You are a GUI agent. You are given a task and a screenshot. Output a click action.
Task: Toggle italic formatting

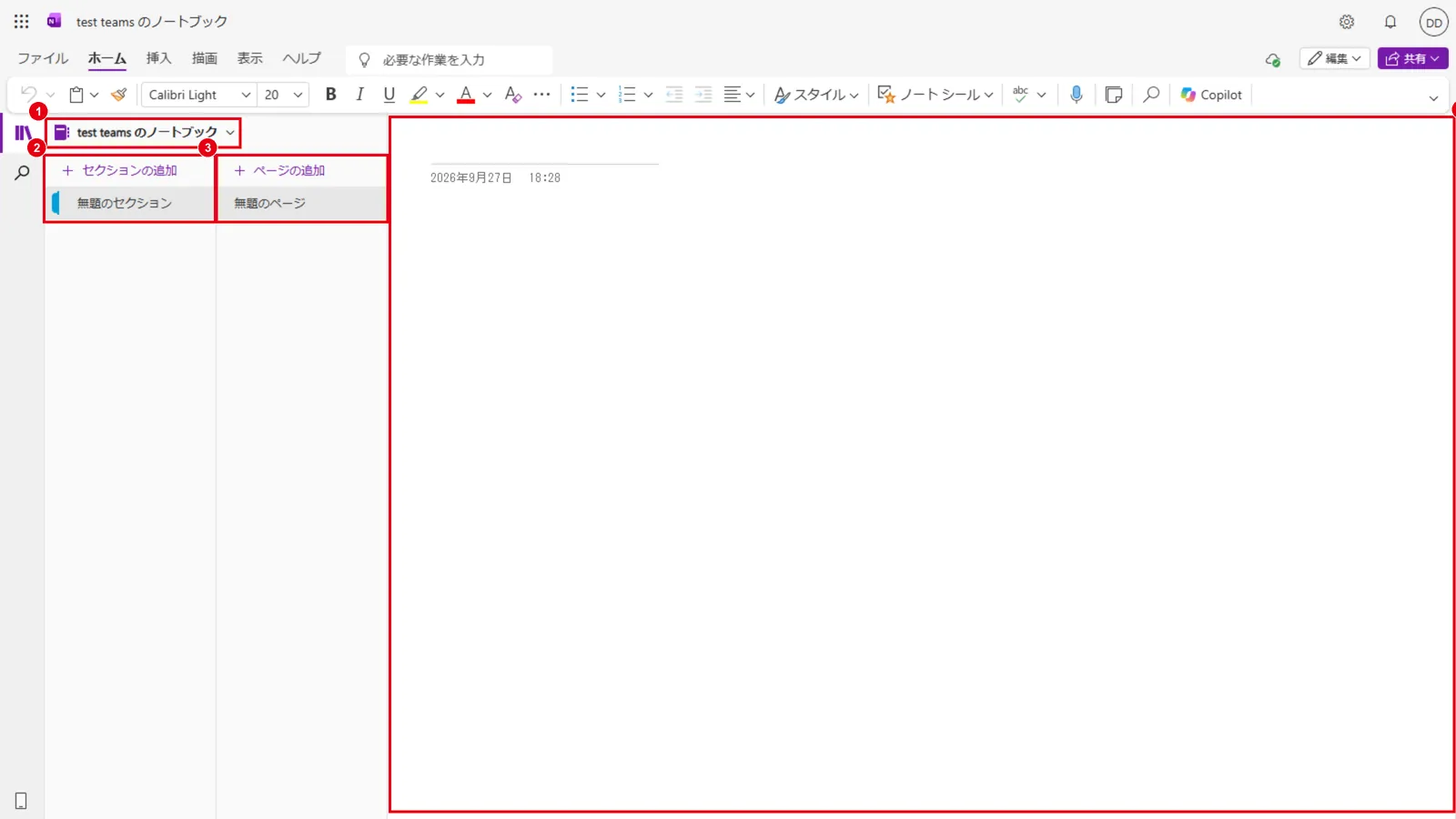tap(360, 94)
